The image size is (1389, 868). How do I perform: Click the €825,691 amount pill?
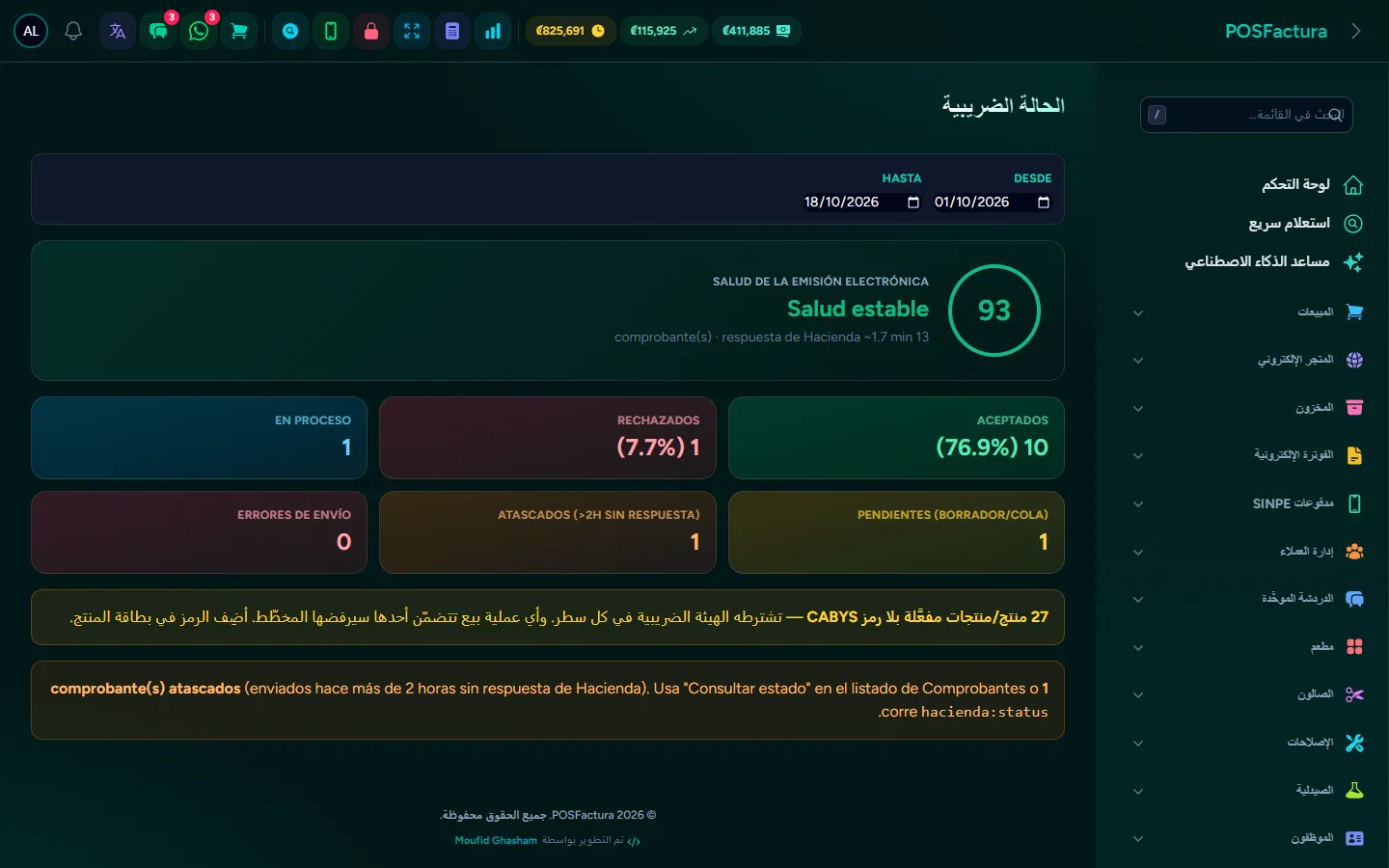point(570,31)
